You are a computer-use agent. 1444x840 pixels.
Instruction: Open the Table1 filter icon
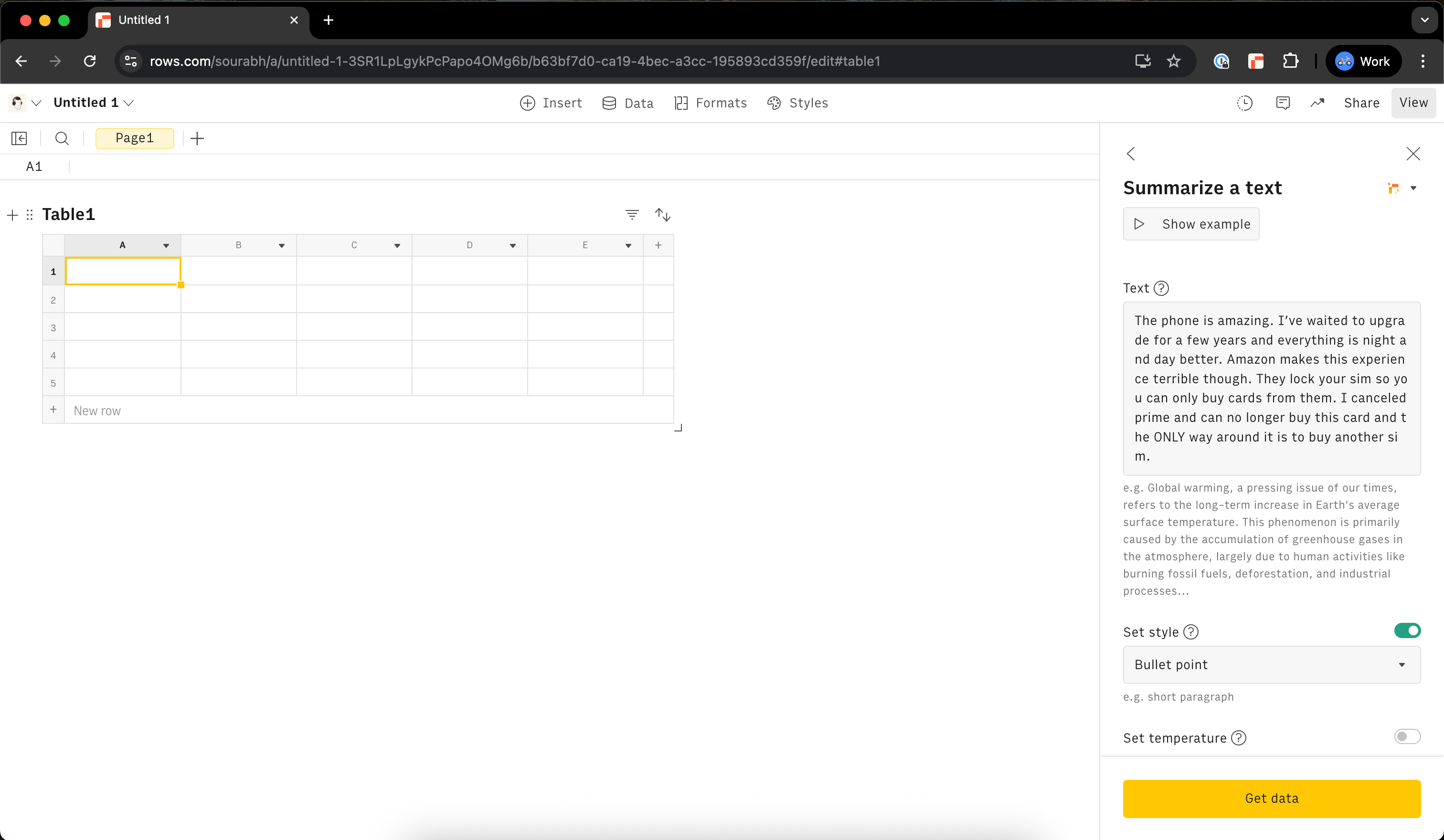click(632, 215)
